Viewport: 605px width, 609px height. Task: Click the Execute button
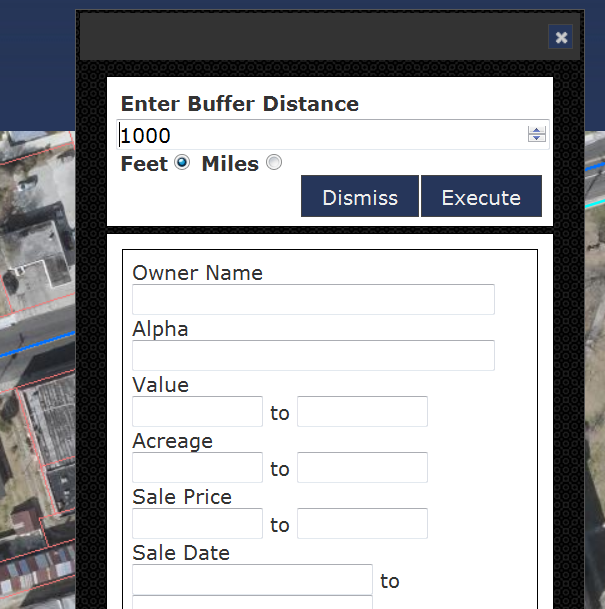[481, 196]
